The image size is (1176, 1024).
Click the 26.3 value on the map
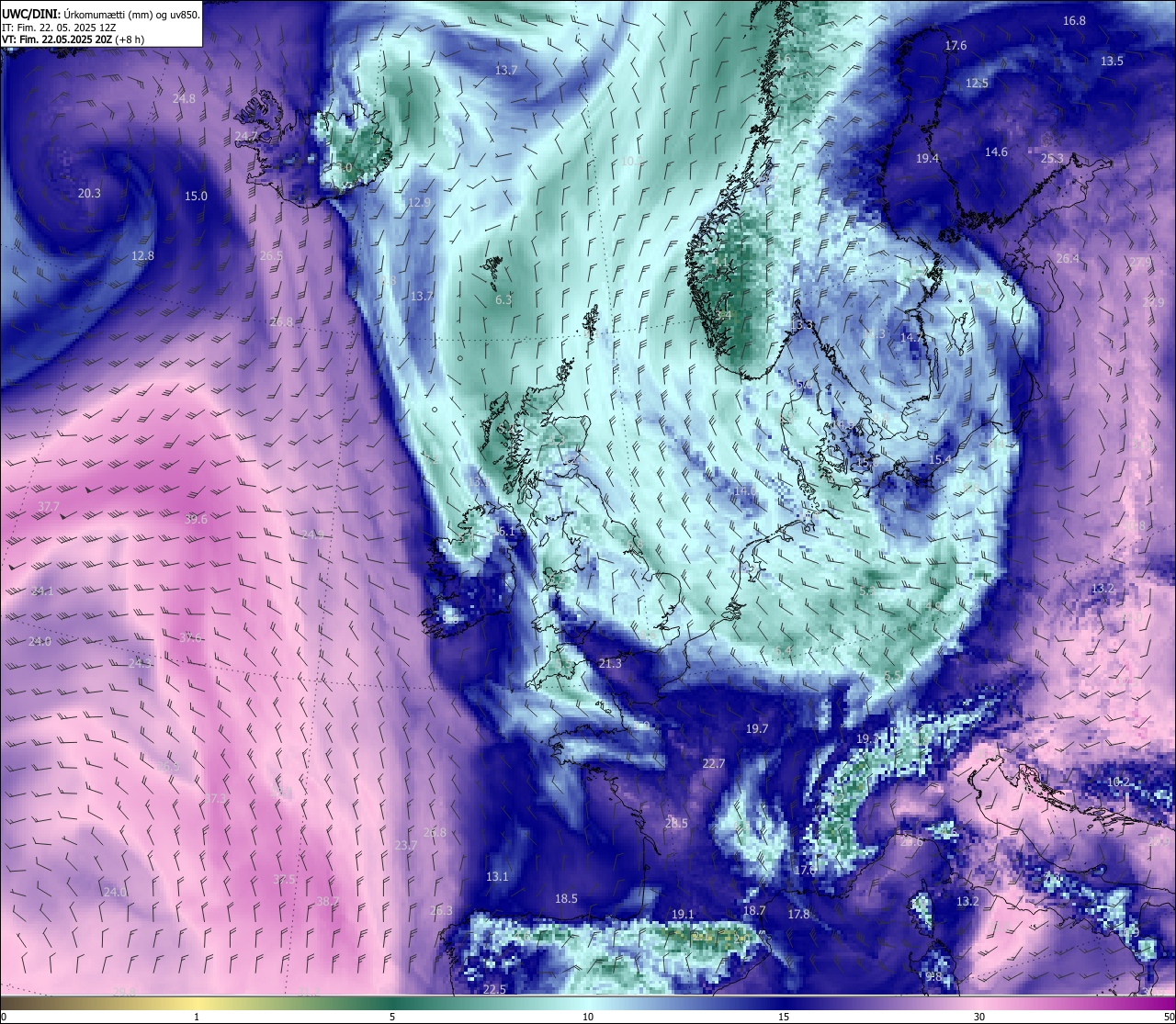click(441, 911)
